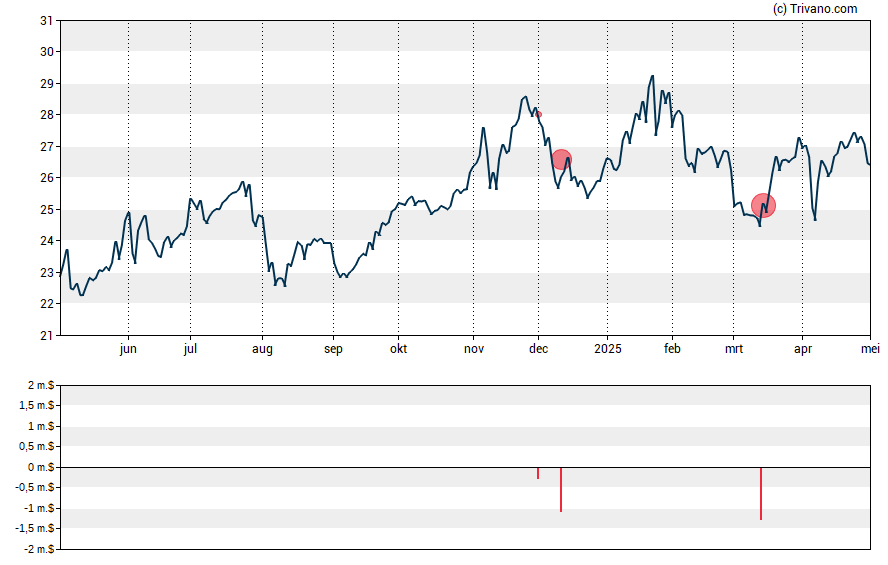The image size is (888, 565).
Task: Click the '1 m.$' volume label
Action: (41, 426)
